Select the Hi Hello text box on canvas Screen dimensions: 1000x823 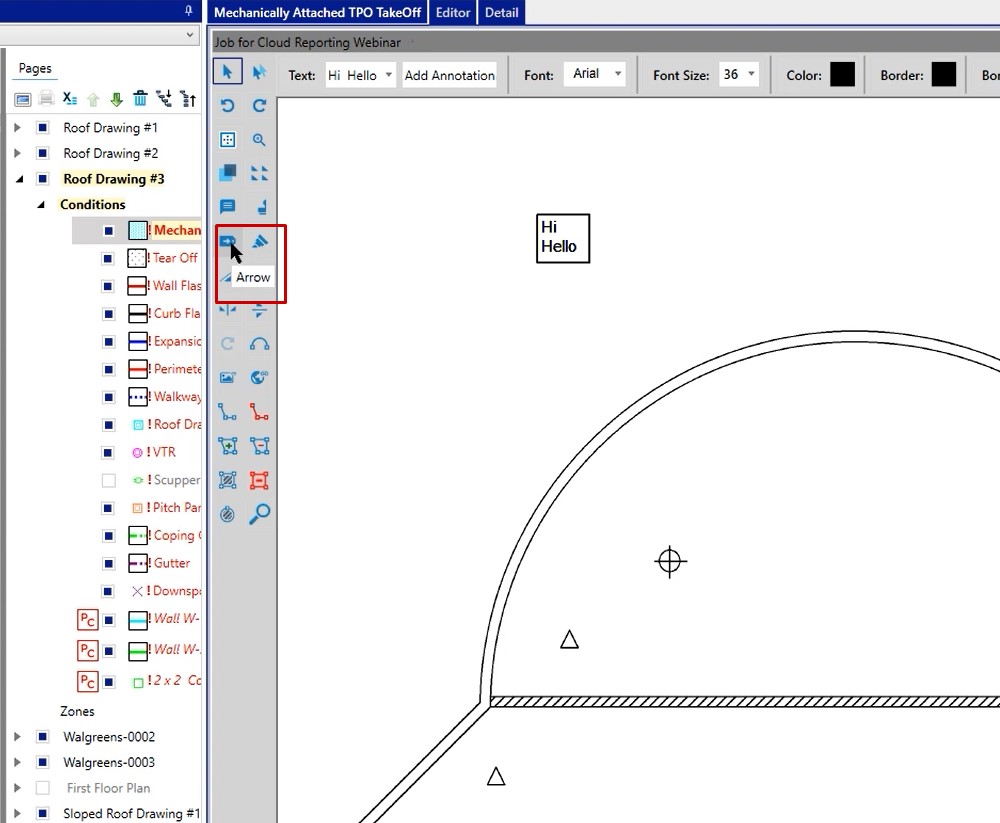tap(562, 238)
